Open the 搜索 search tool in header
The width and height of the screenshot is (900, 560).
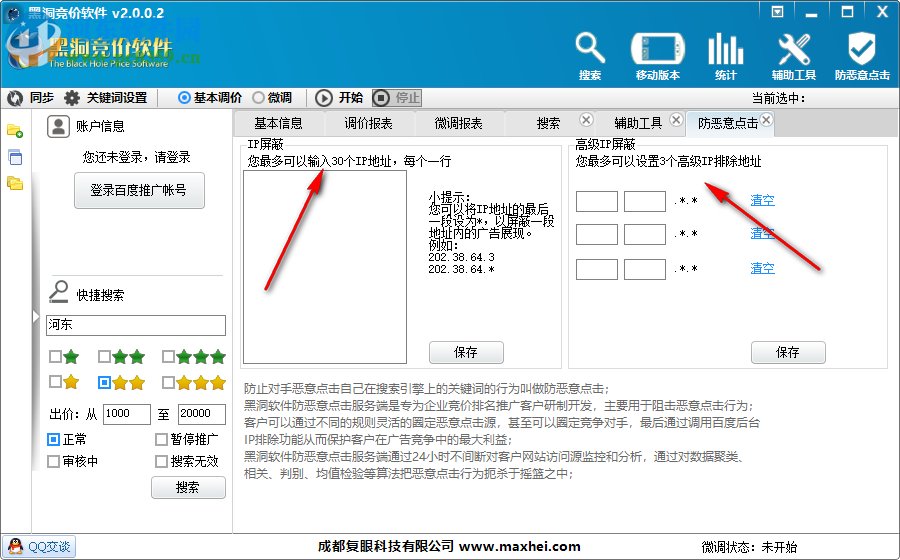click(x=590, y=56)
